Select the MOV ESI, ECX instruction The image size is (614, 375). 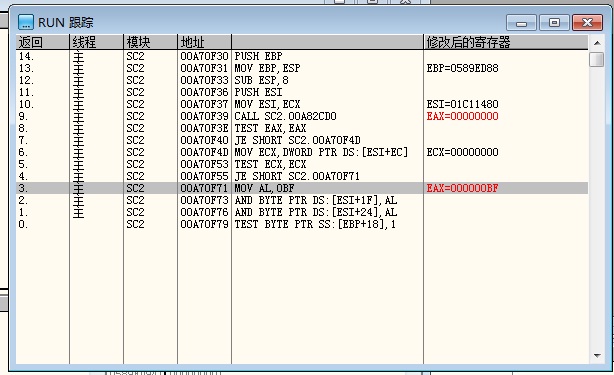pyautogui.click(x=267, y=104)
